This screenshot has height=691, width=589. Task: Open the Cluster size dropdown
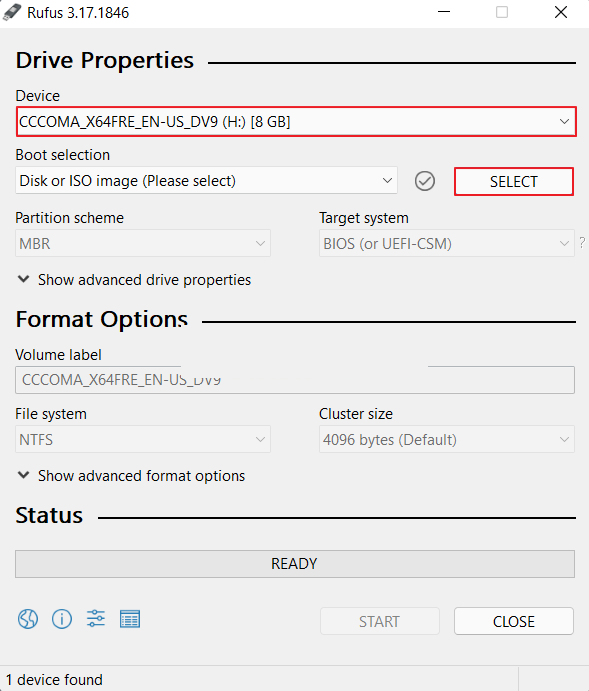pyautogui.click(x=447, y=439)
